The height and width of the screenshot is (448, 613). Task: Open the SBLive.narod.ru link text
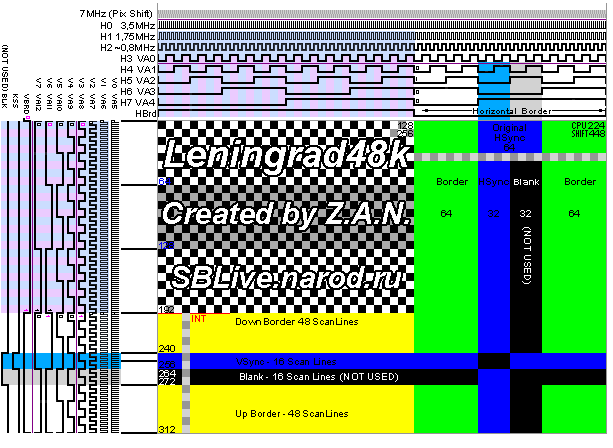287,277
